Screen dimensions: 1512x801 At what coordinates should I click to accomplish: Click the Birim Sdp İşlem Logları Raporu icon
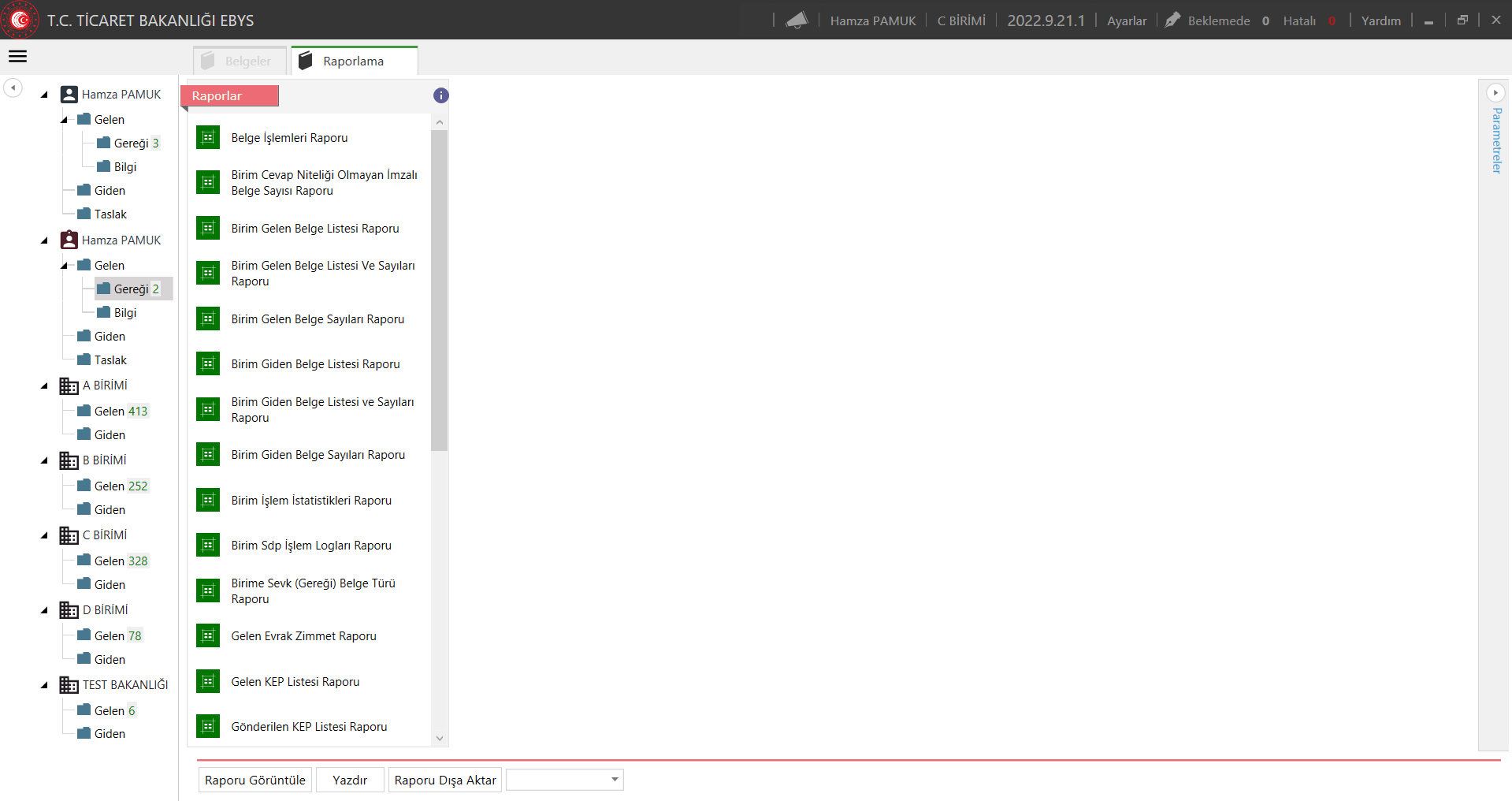point(208,545)
